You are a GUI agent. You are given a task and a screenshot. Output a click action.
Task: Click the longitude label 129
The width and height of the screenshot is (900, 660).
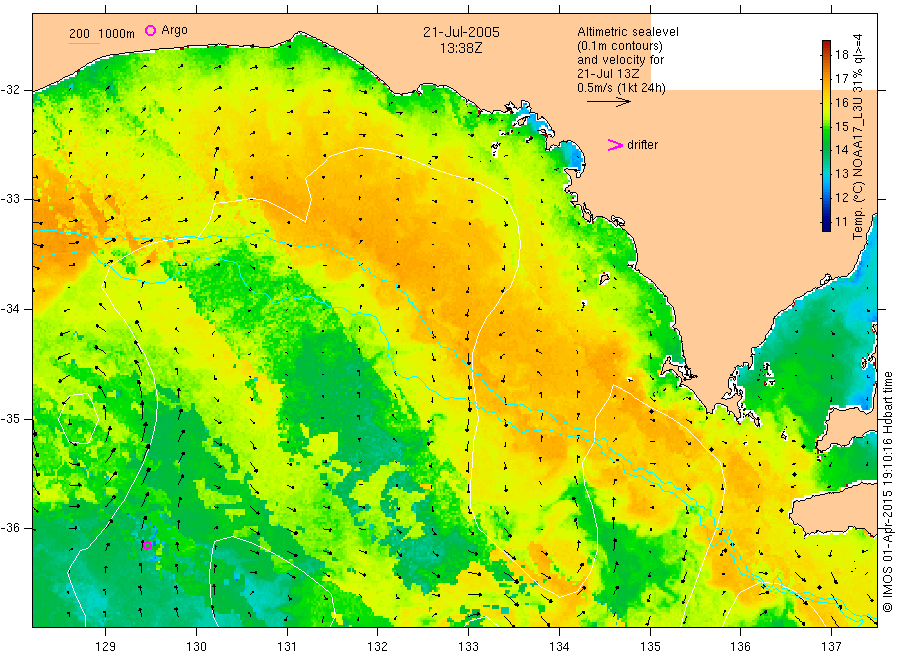pyautogui.click(x=106, y=647)
